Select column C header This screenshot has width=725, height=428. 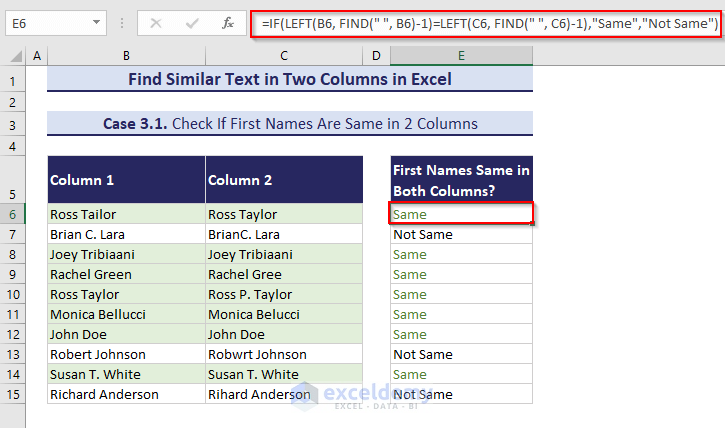point(284,57)
